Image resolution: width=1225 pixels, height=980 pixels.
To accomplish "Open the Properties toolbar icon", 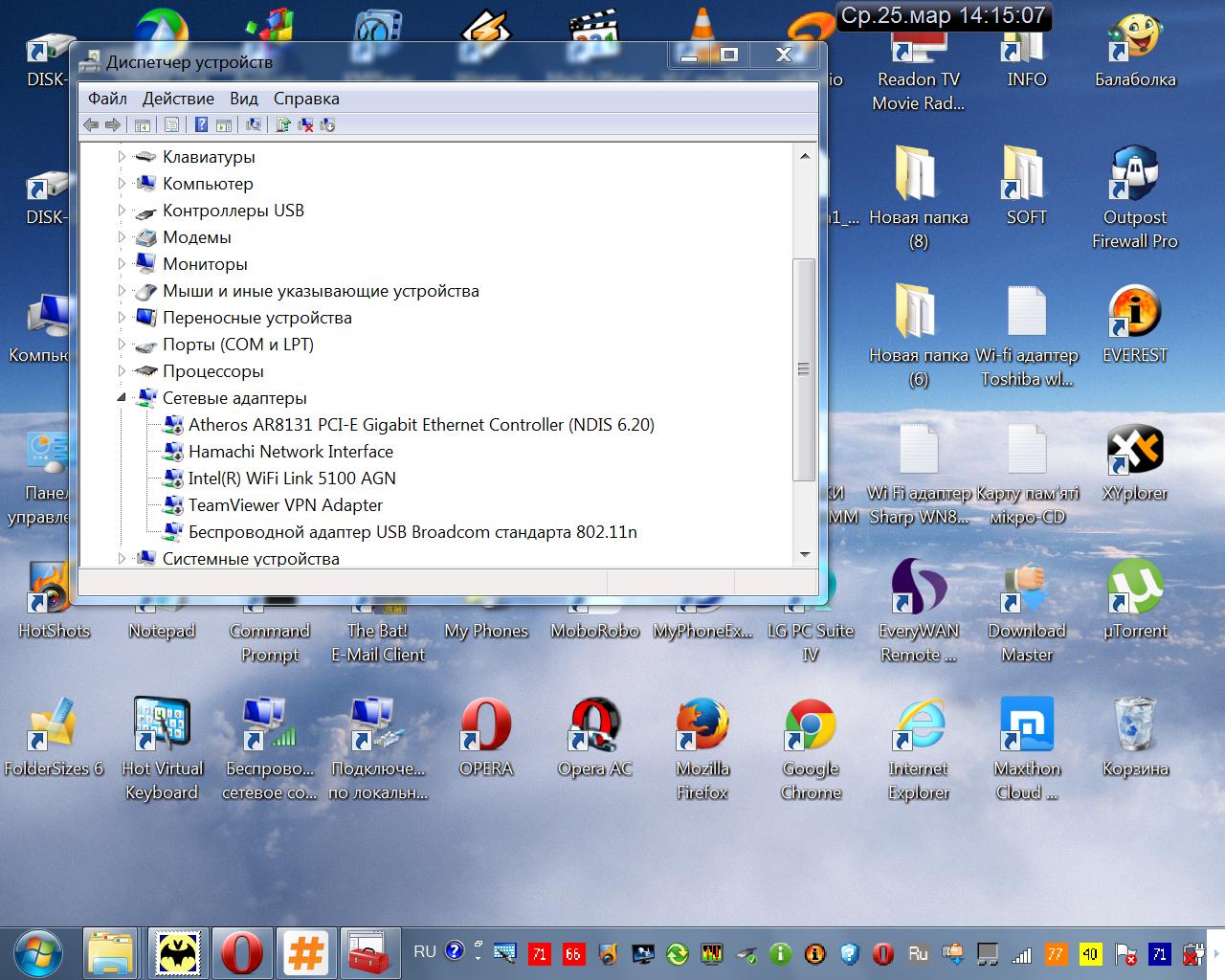I will point(171,124).
